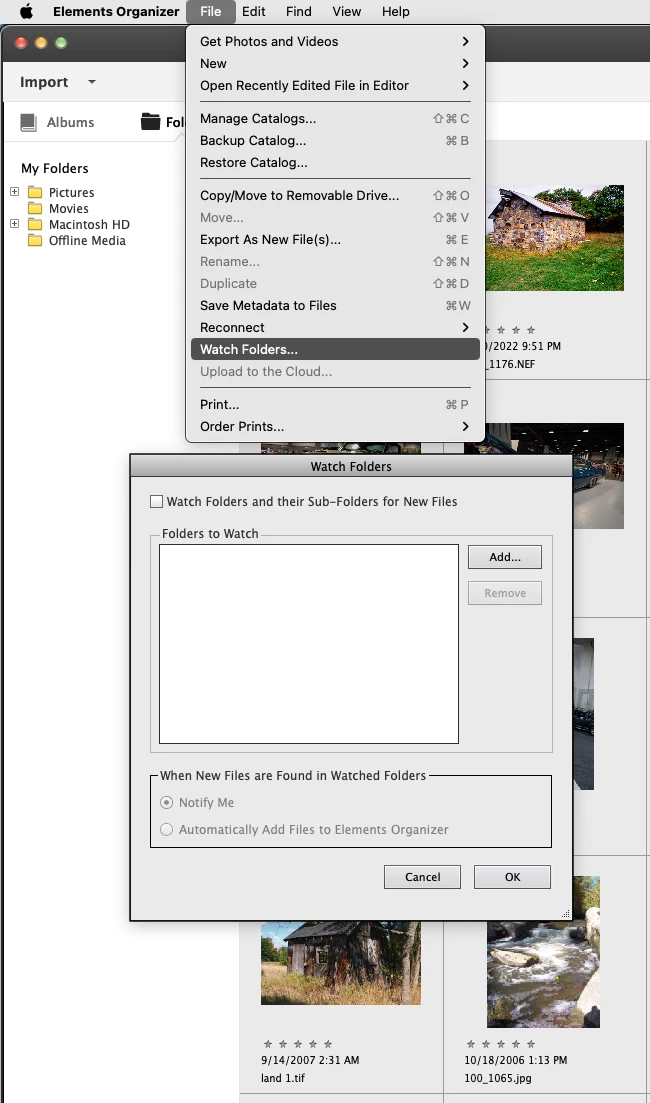
Task: Open the New submenu
Action: [x=335, y=63]
